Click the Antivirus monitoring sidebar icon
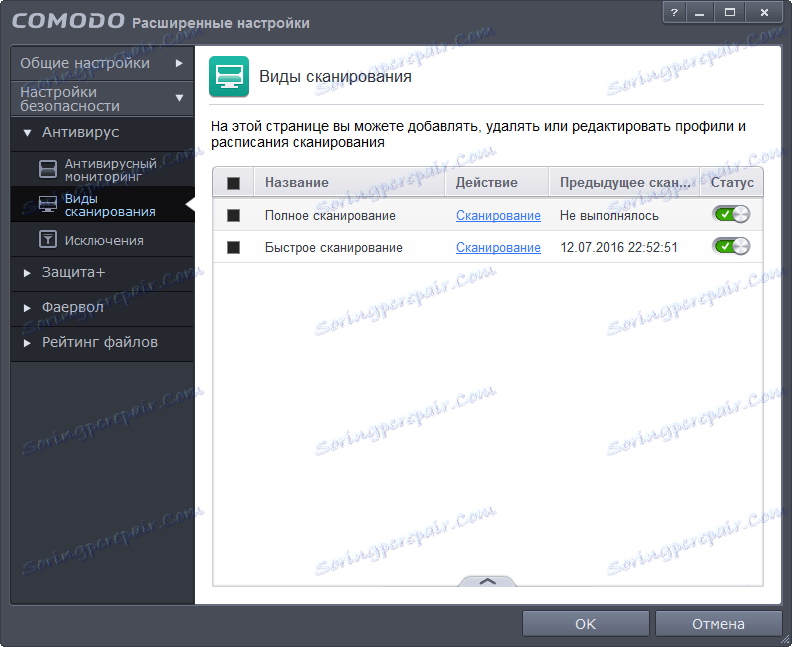This screenshot has width=792, height=647. [x=48, y=169]
